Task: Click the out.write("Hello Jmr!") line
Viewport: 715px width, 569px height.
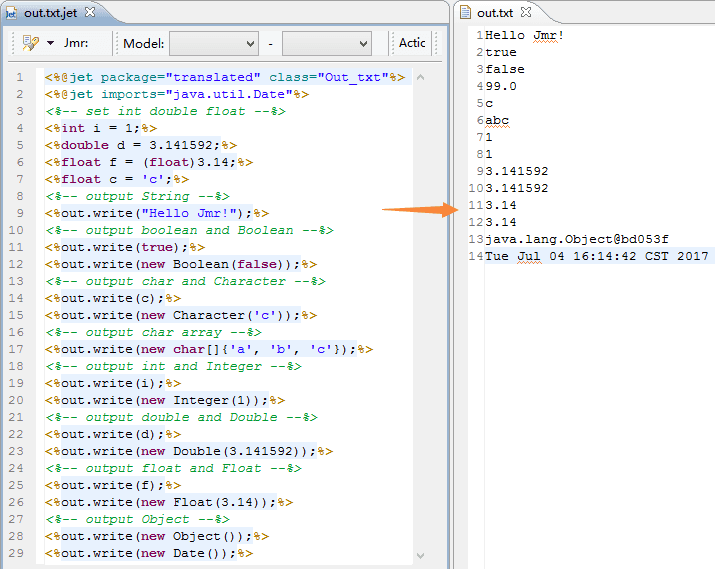Action: (x=157, y=213)
